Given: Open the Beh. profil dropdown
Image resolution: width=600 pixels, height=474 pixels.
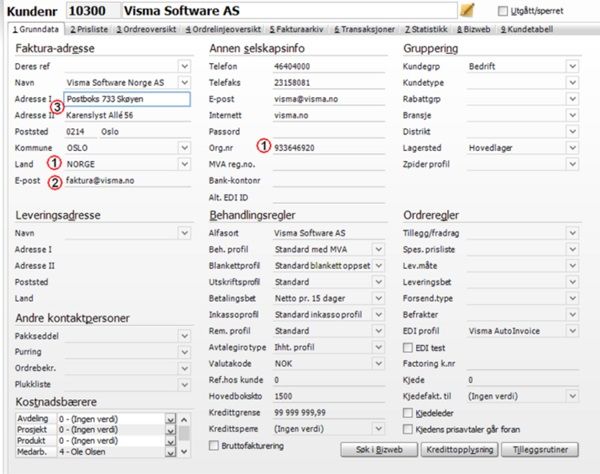Looking at the screenshot, I should click(378, 249).
